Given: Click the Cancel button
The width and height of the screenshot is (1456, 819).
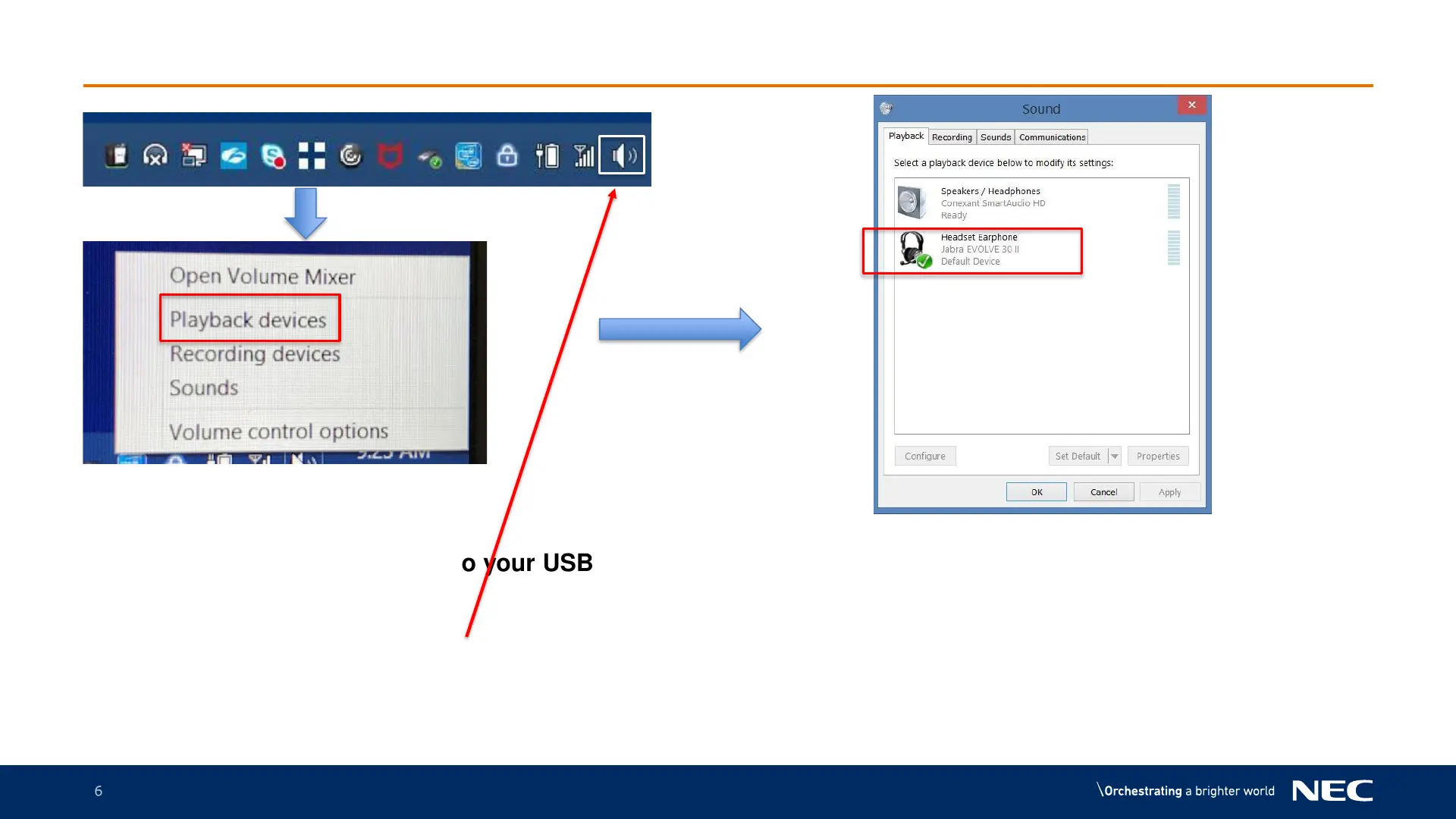Looking at the screenshot, I should pyautogui.click(x=1103, y=492).
